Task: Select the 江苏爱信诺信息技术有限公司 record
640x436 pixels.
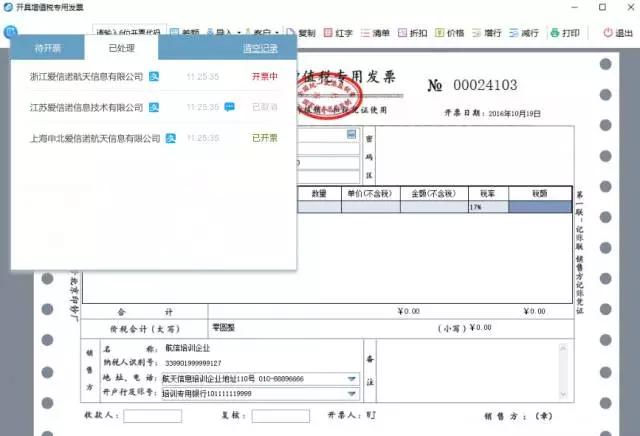Action: [x=153, y=107]
